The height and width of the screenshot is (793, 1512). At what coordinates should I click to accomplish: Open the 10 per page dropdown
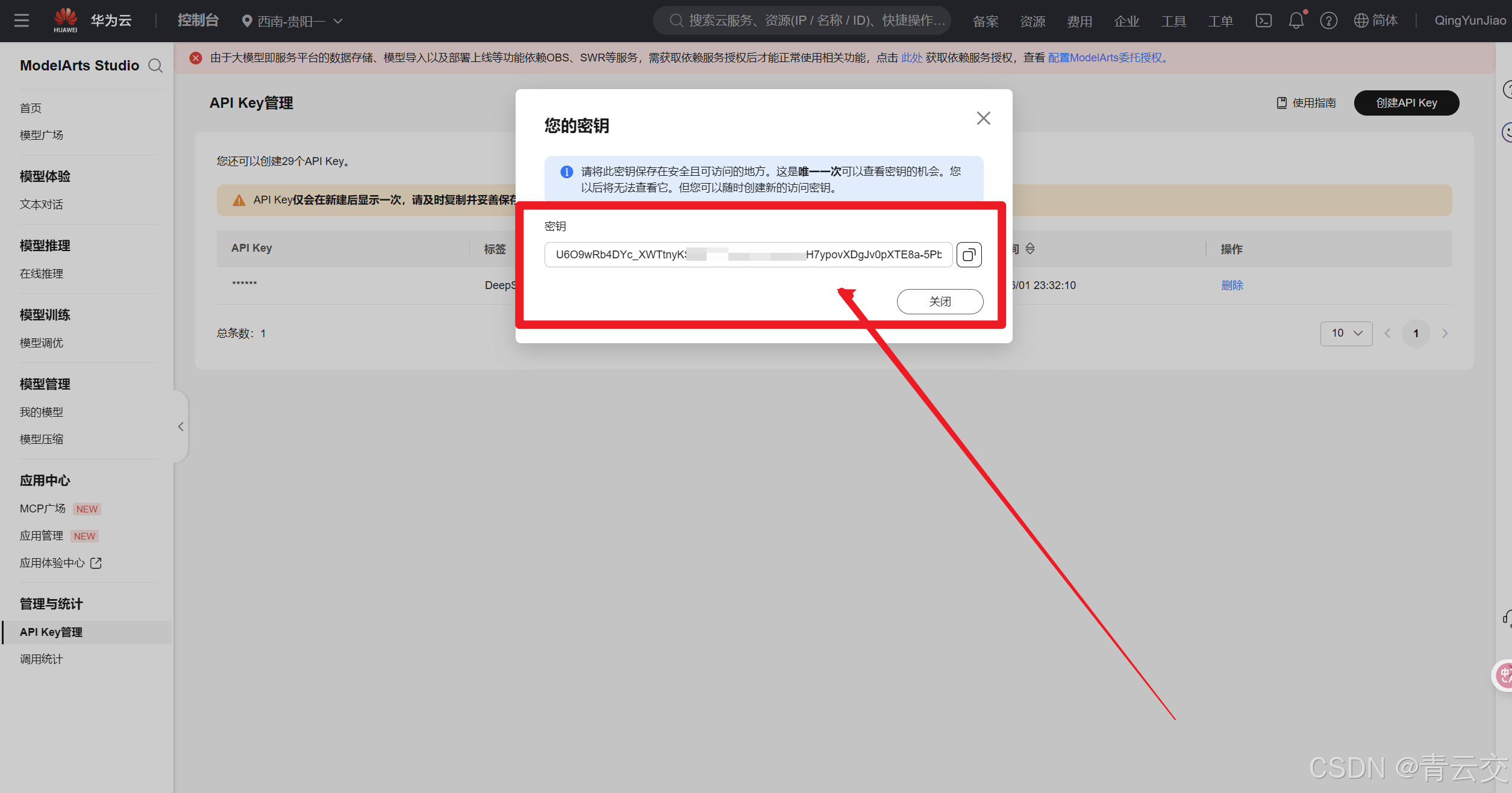(x=1346, y=334)
